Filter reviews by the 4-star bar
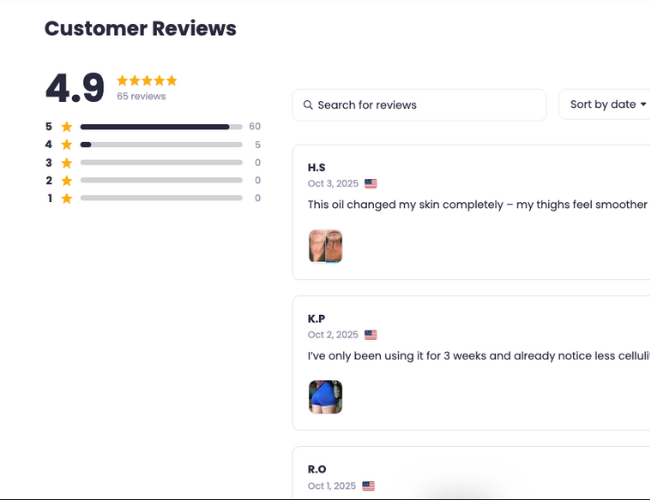The height and width of the screenshot is (500, 650). tap(161, 145)
